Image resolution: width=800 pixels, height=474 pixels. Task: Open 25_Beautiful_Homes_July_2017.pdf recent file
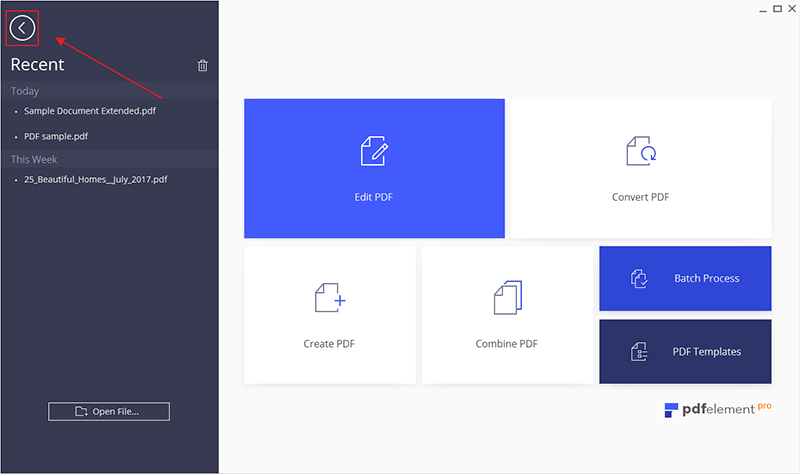click(95, 179)
